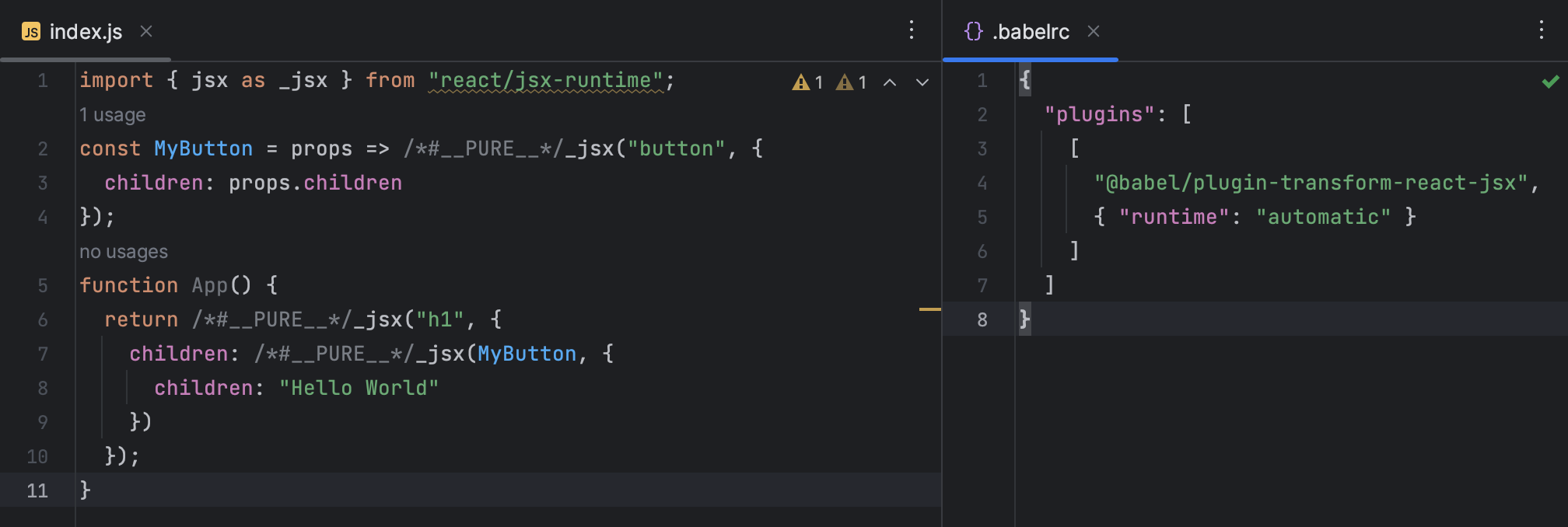
Task: Click MyButton reference inside _jsx call
Action: [527, 354]
